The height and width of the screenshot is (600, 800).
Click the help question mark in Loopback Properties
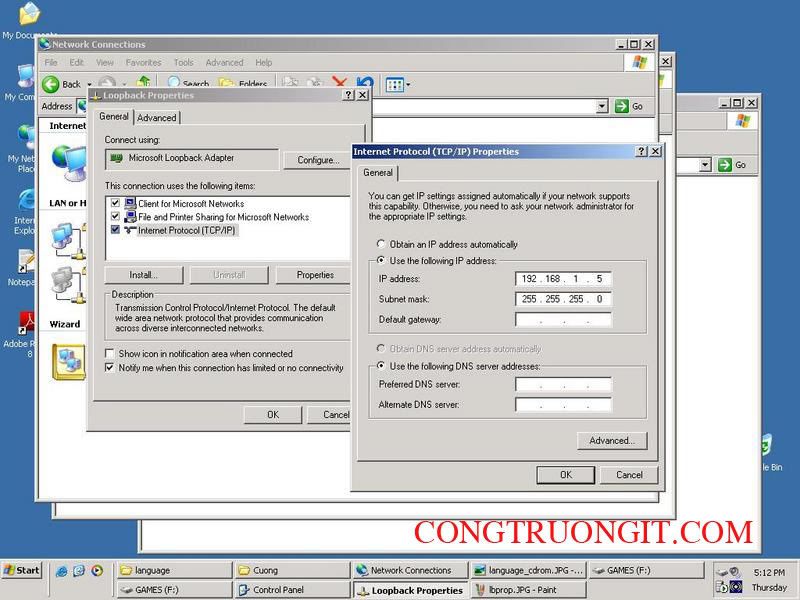(x=348, y=95)
